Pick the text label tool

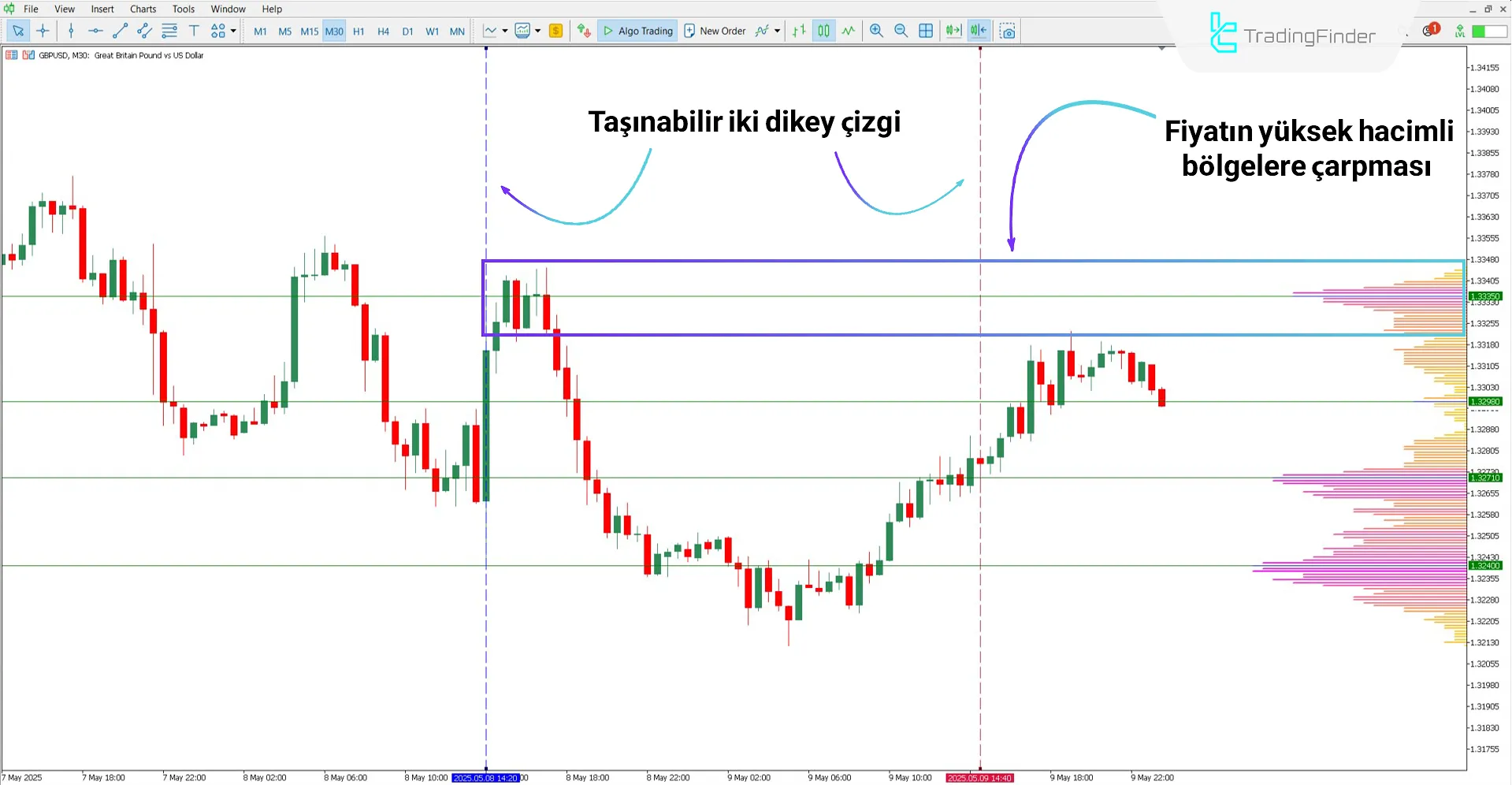194,31
